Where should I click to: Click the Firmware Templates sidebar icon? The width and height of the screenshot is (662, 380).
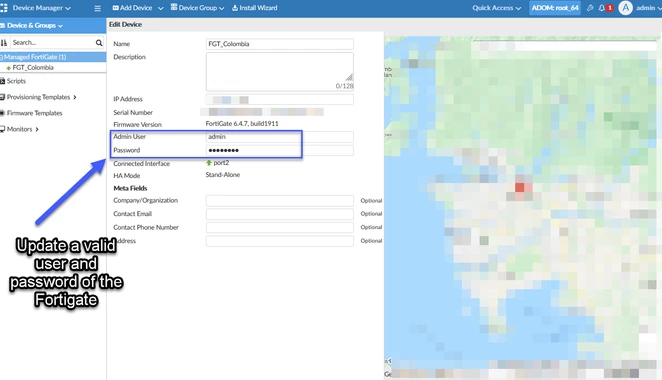(x=3, y=113)
